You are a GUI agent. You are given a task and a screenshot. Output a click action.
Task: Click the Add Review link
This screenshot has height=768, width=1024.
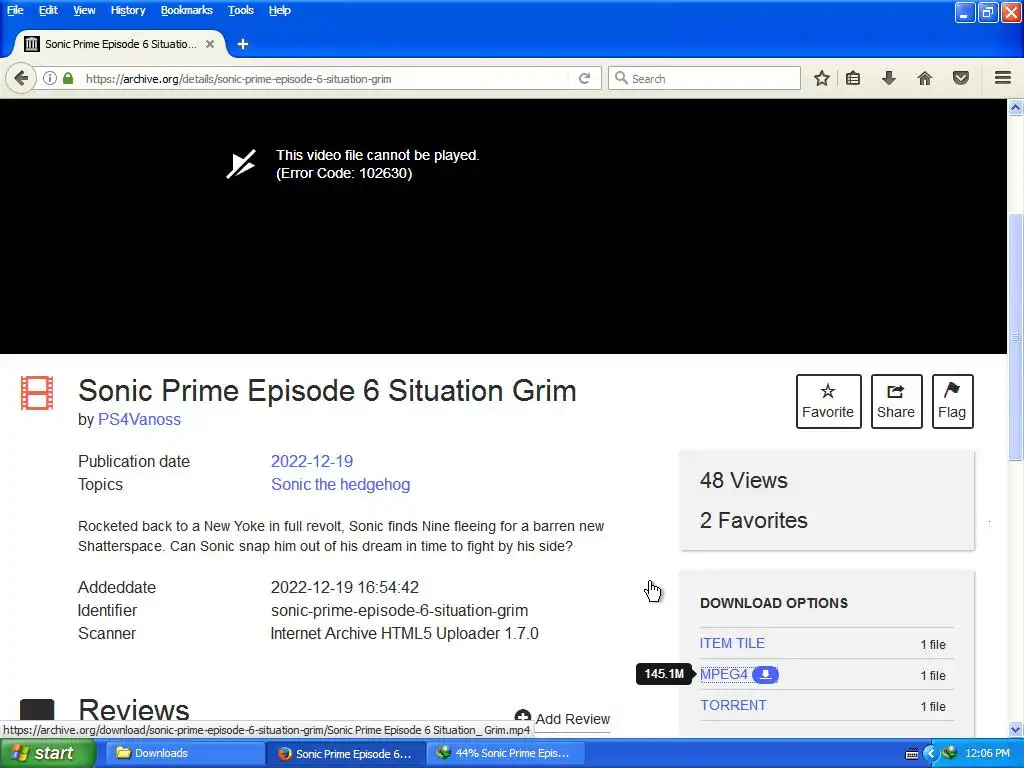(572, 719)
